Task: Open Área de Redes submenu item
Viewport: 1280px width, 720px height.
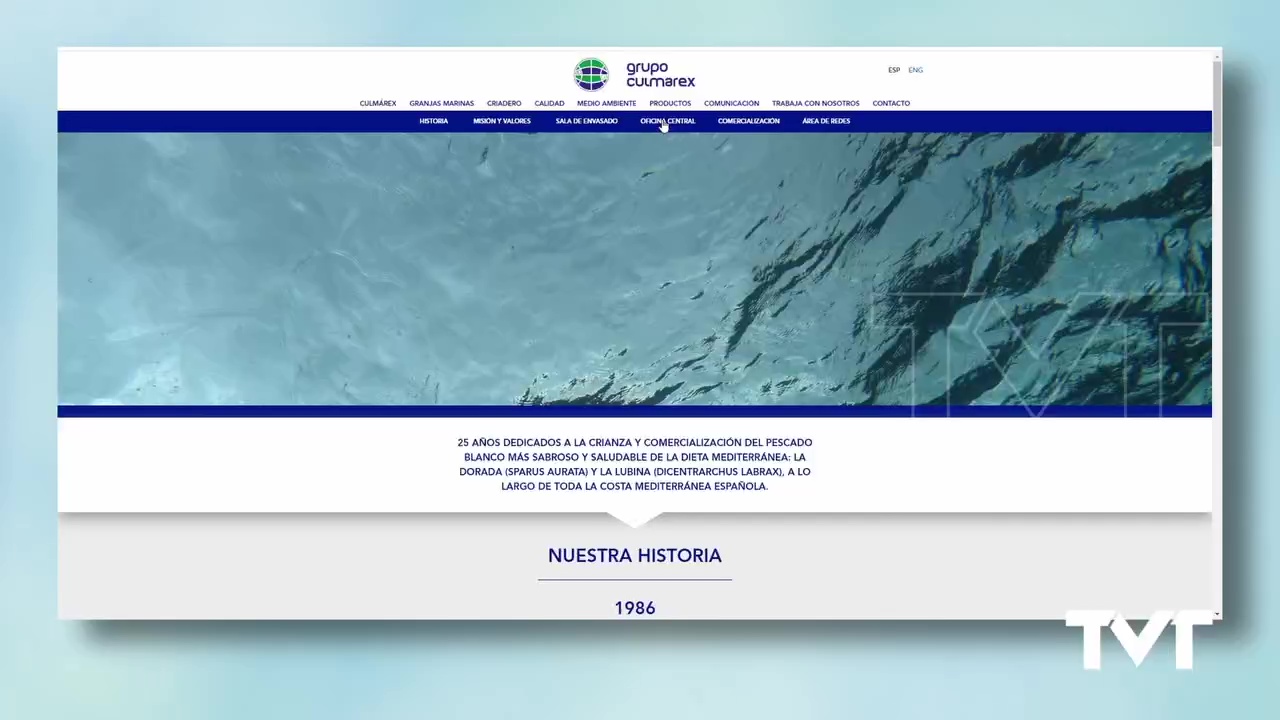Action: click(826, 121)
